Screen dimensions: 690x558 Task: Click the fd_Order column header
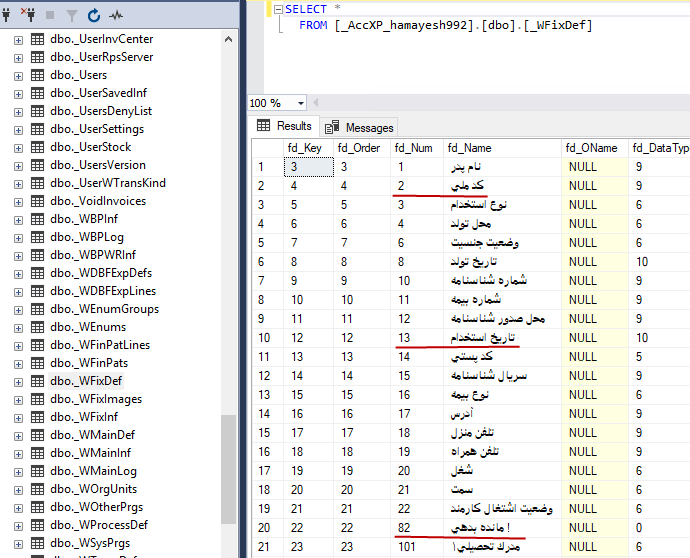pos(360,148)
